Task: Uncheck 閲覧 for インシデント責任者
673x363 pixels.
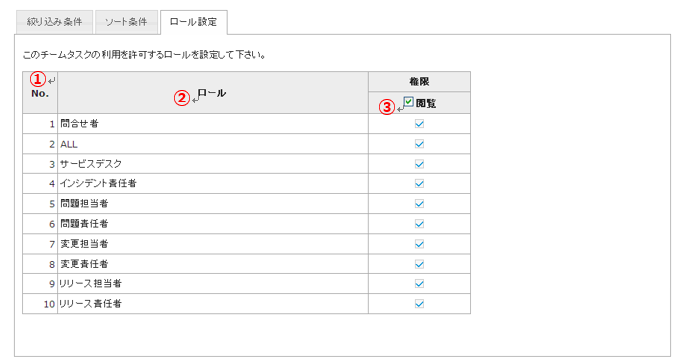Action: [419, 184]
